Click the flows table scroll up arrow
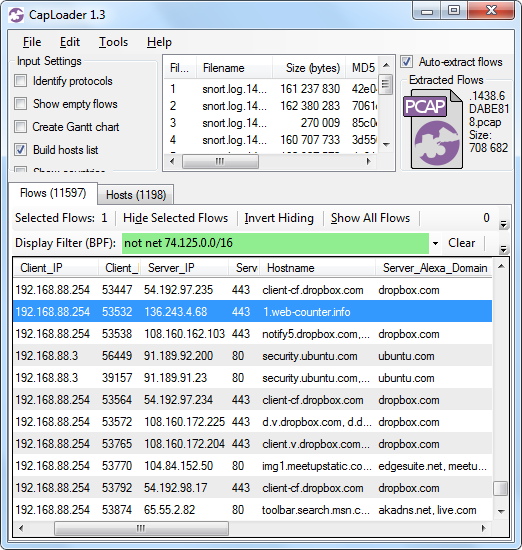Image resolution: width=522 pixels, height=550 pixels. tap(501, 267)
